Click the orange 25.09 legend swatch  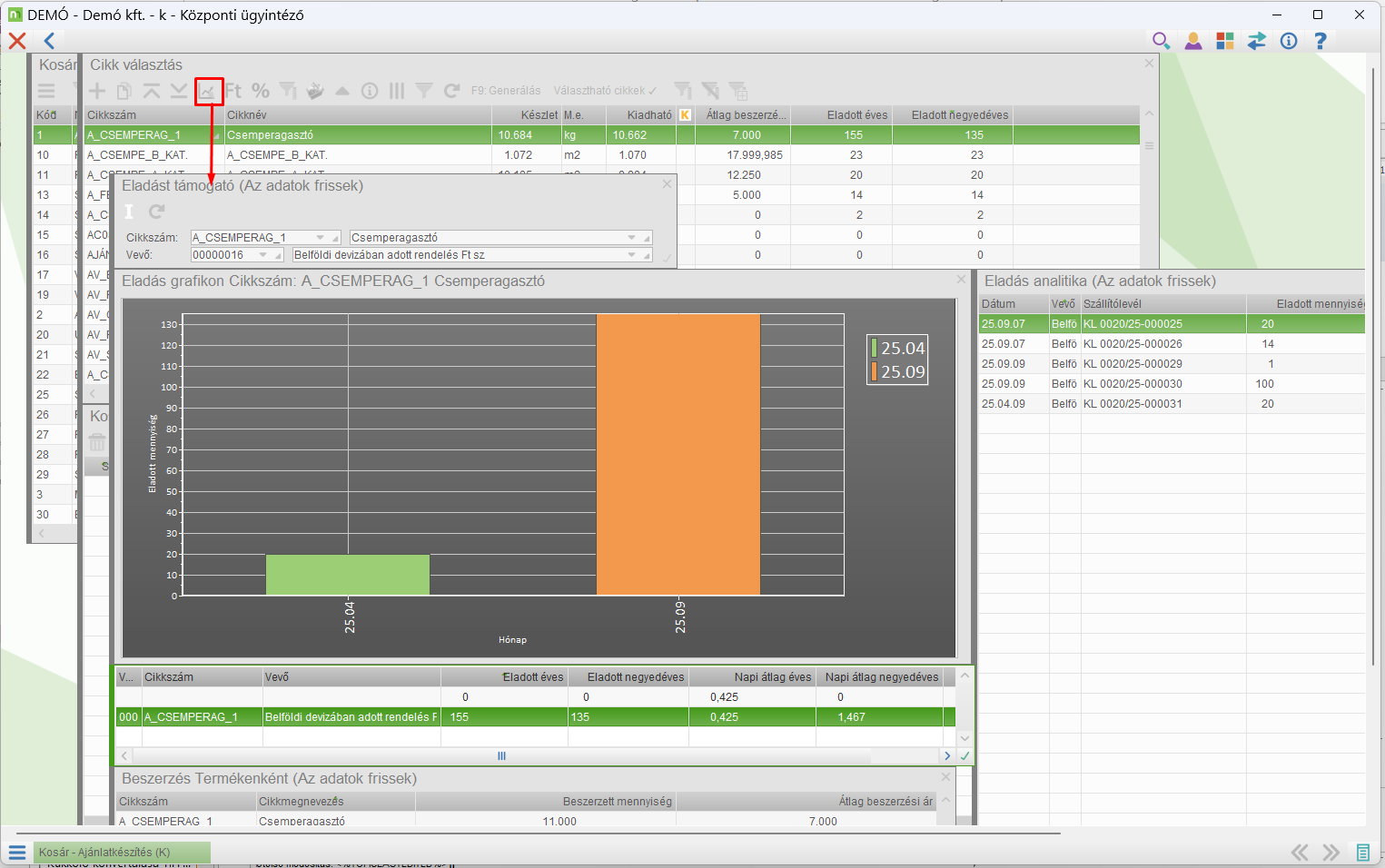874,371
